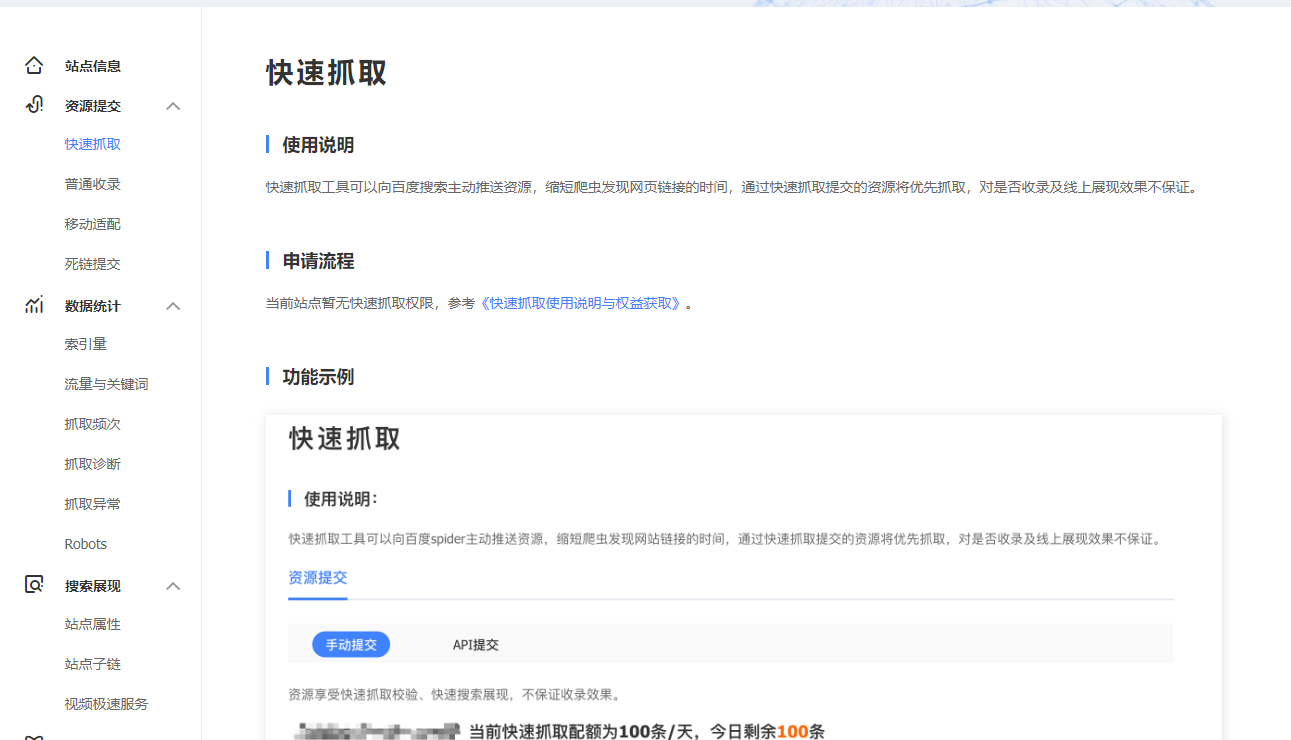Open 普通收录 menu item
The image size is (1291, 740).
93,184
